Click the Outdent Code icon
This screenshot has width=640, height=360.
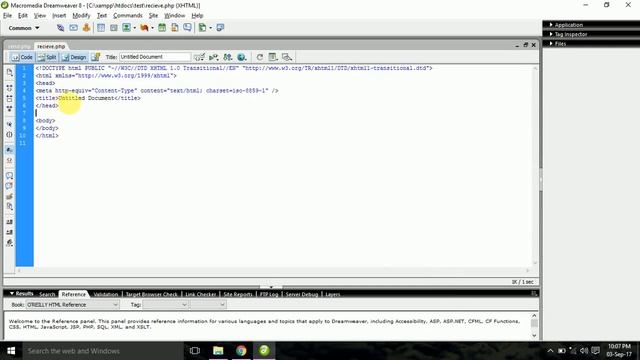[9, 232]
